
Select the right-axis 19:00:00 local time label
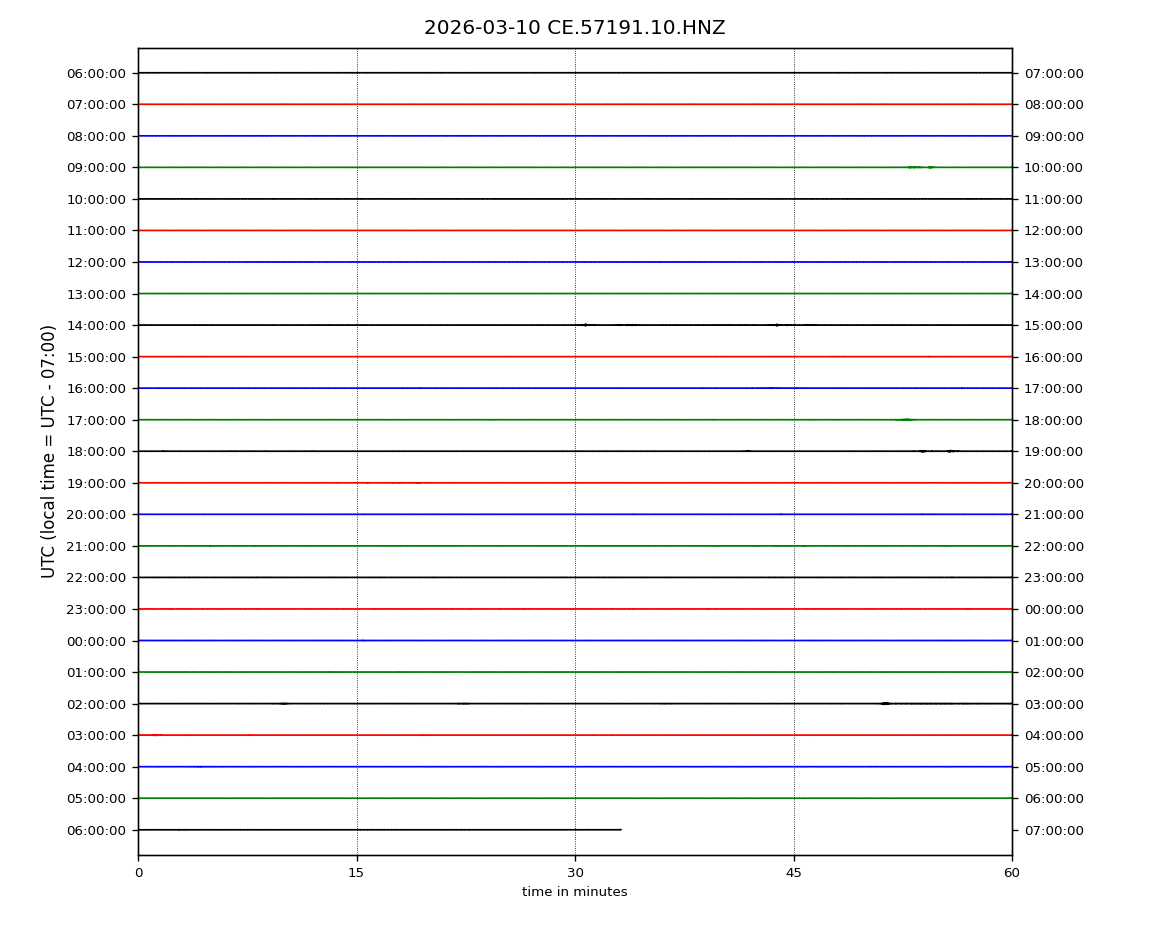click(x=1053, y=452)
